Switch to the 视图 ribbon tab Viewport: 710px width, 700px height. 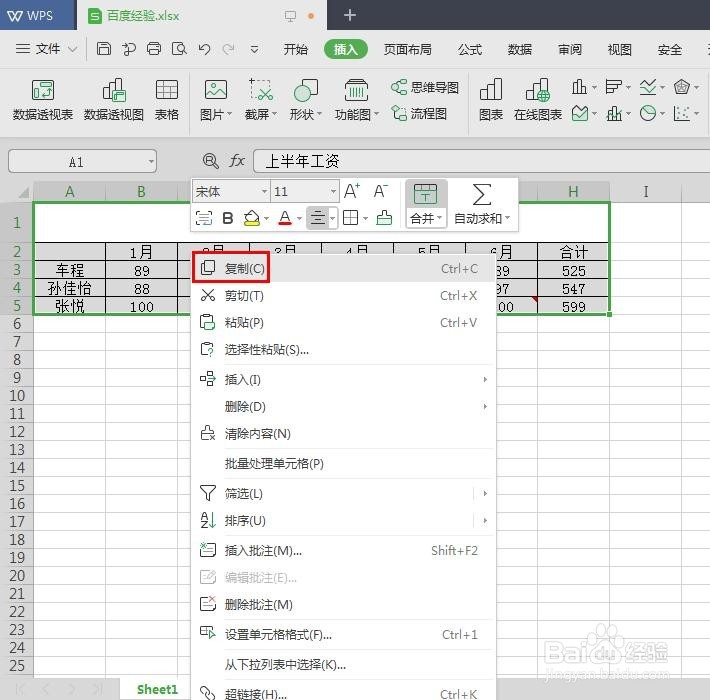pos(619,49)
